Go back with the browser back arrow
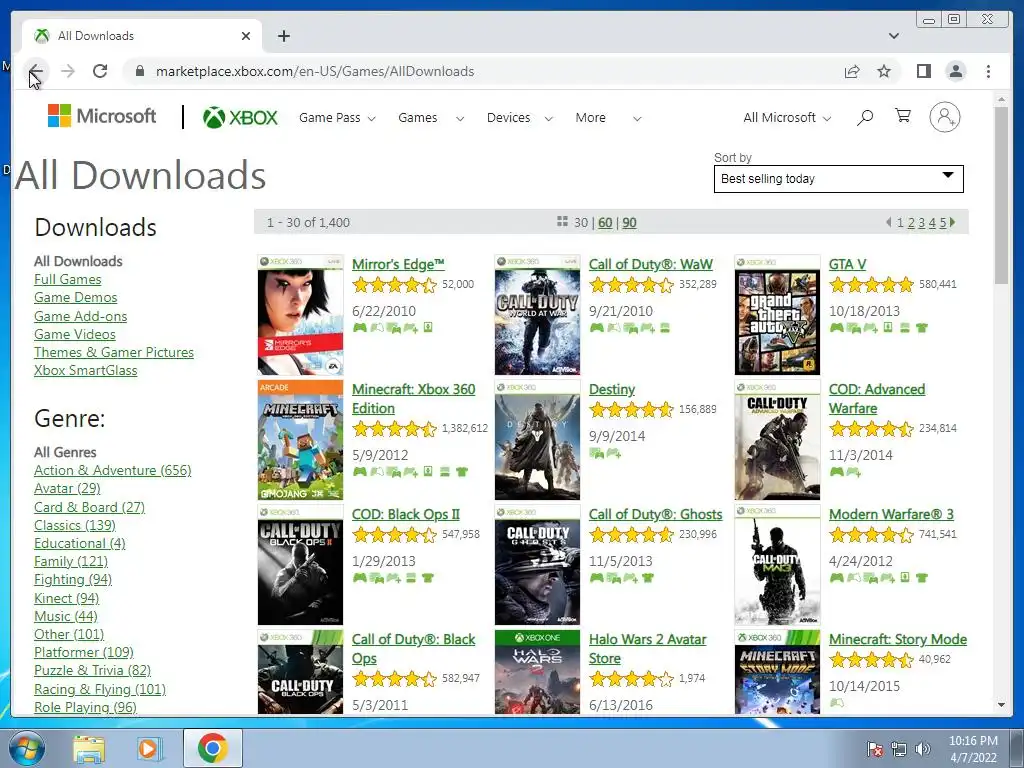This screenshot has height=768, width=1024. pos(36,71)
